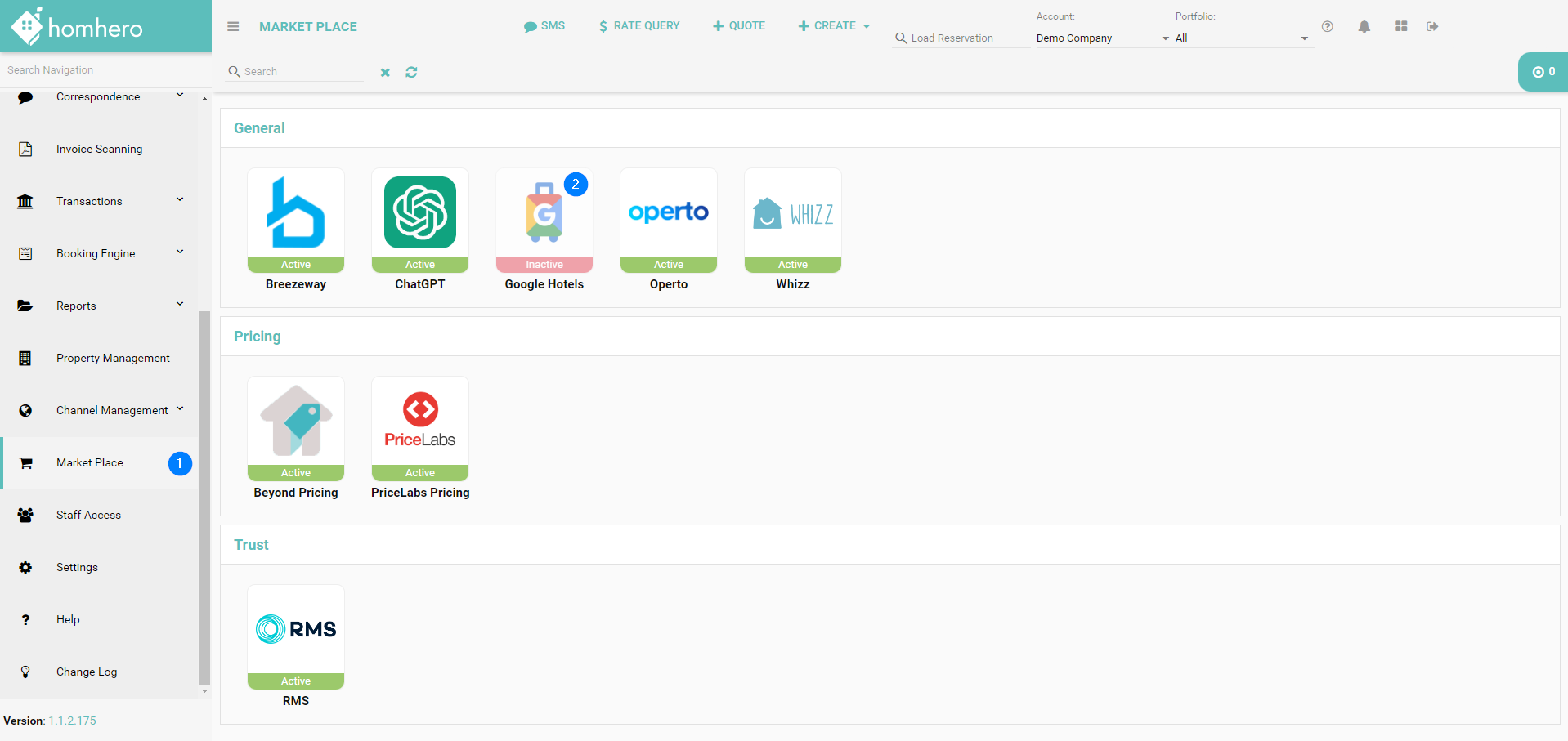Screen dimensions: 1568x741
Task: Toggle the hamburger sidebar menu
Action: pyautogui.click(x=233, y=27)
